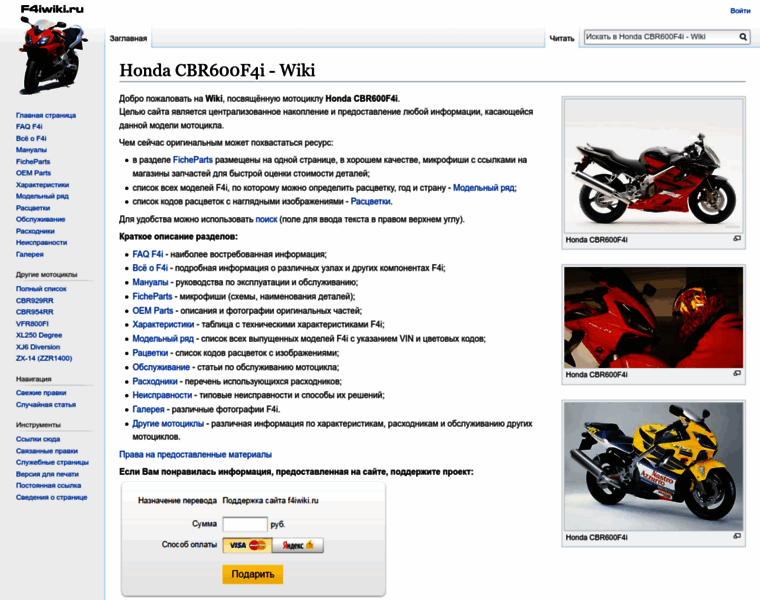The width and height of the screenshot is (760, 600).
Task: Enlarge the red helmet photo via magnify icon
Action: coord(737,373)
